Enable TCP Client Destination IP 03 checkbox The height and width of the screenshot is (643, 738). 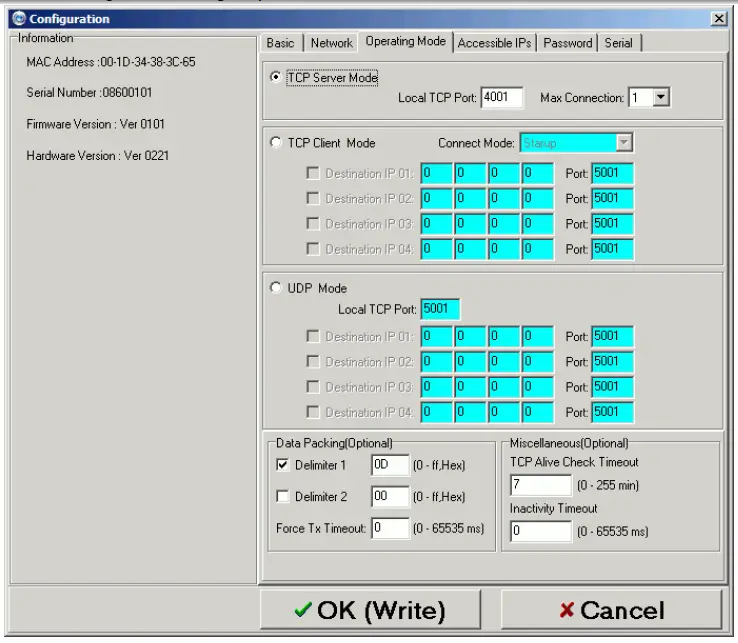click(313, 224)
